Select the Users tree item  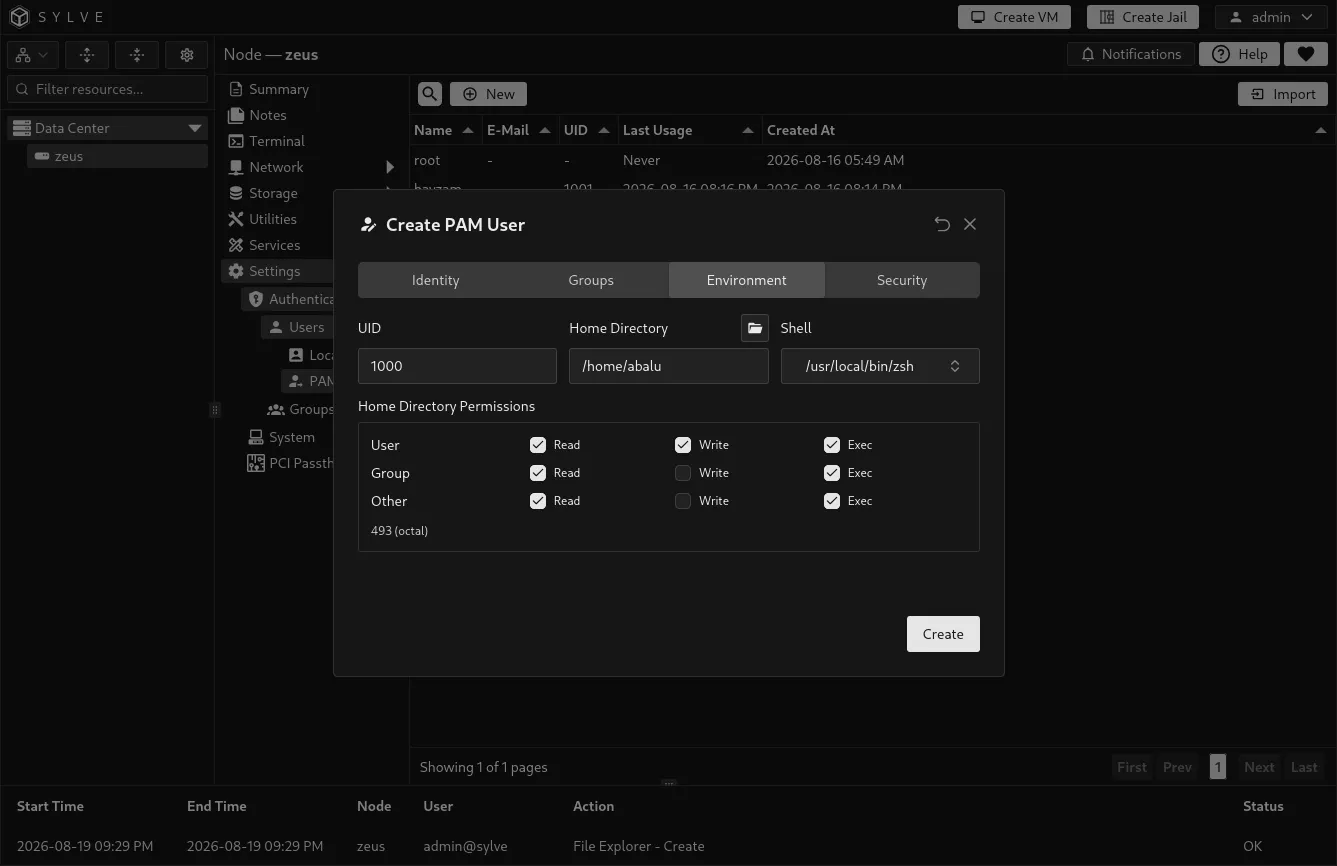[x=297, y=327]
